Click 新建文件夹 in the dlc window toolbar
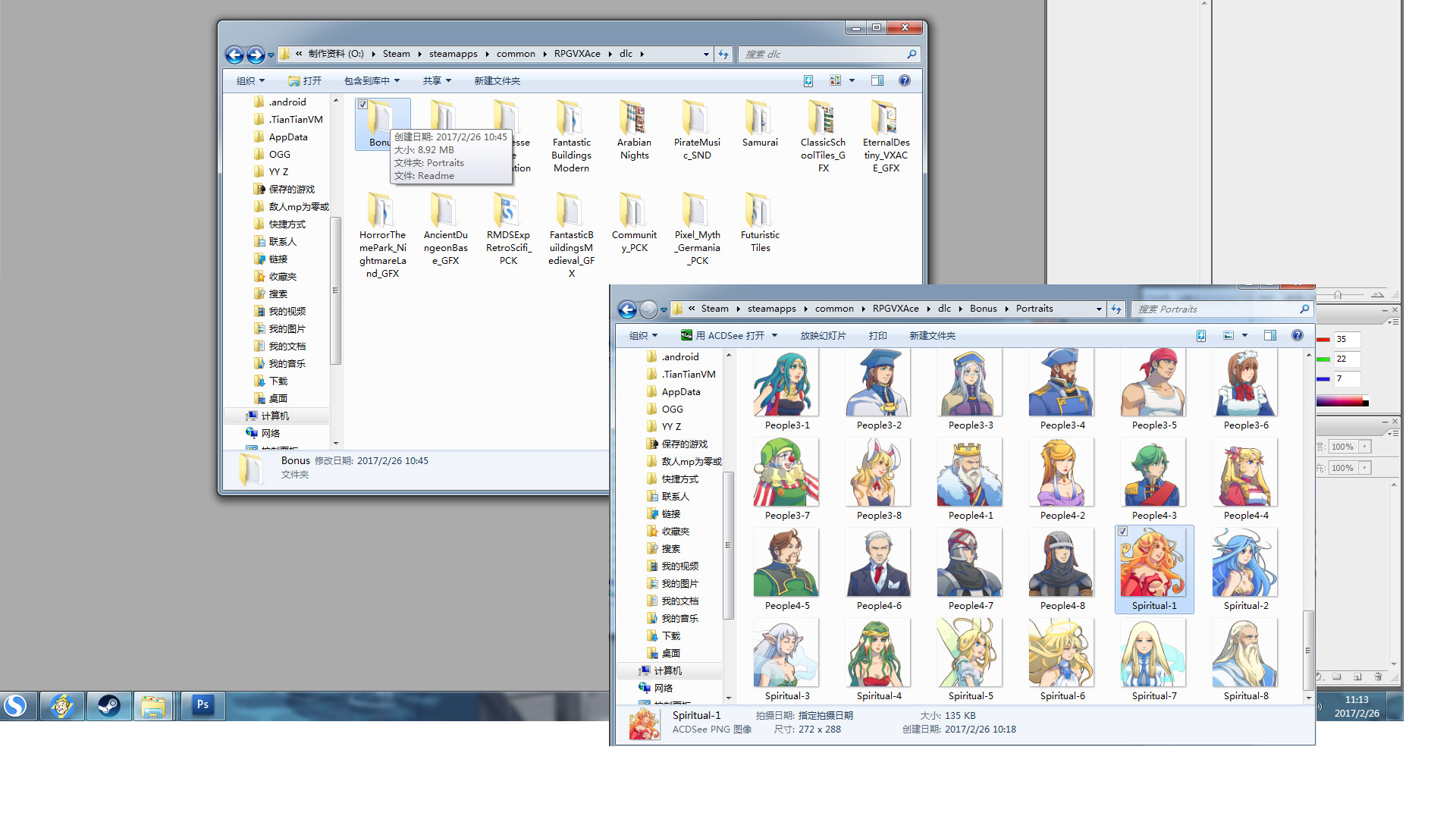 tap(497, 81)
